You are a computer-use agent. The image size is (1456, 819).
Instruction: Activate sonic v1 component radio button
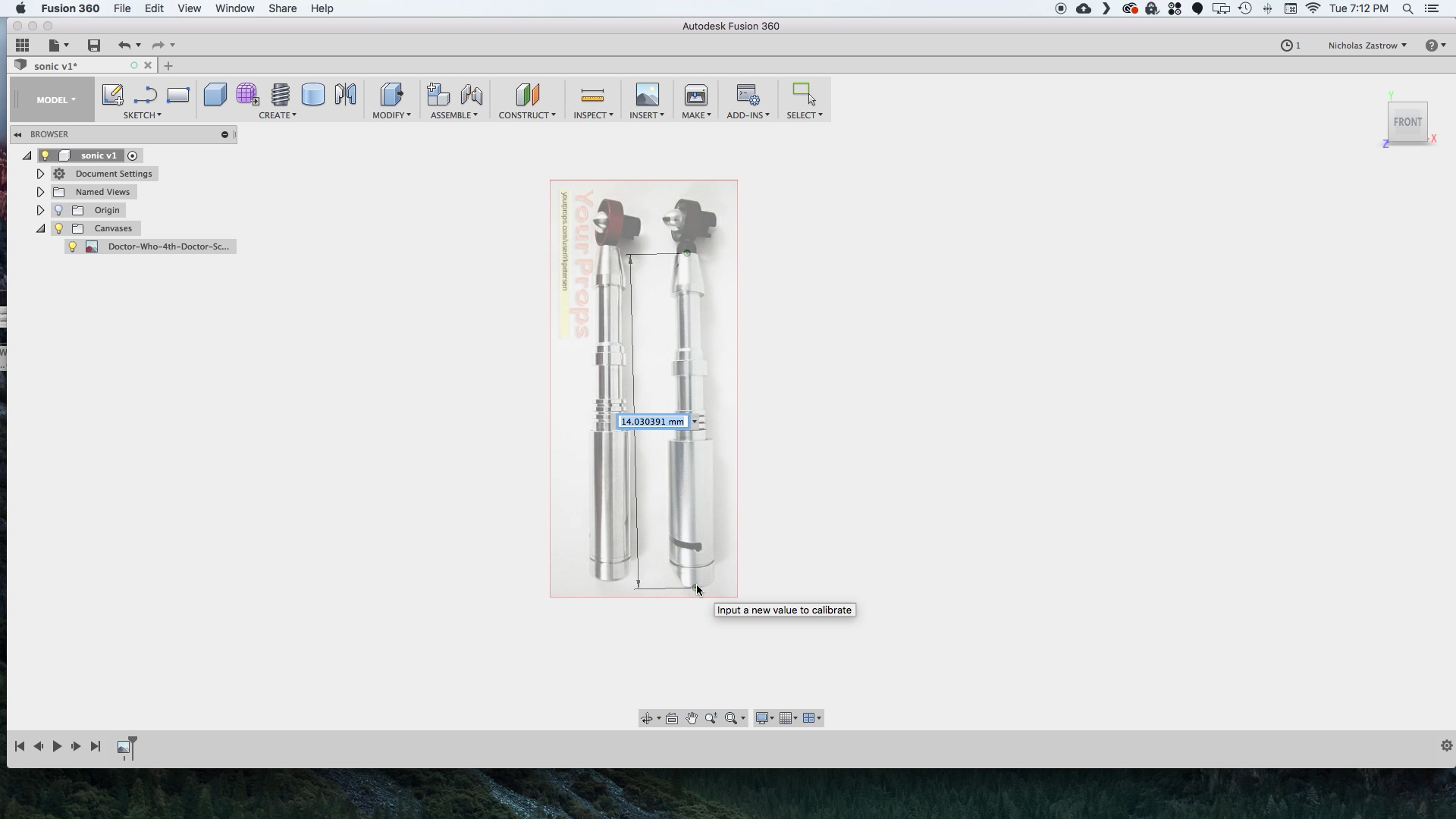coord(133,155)
